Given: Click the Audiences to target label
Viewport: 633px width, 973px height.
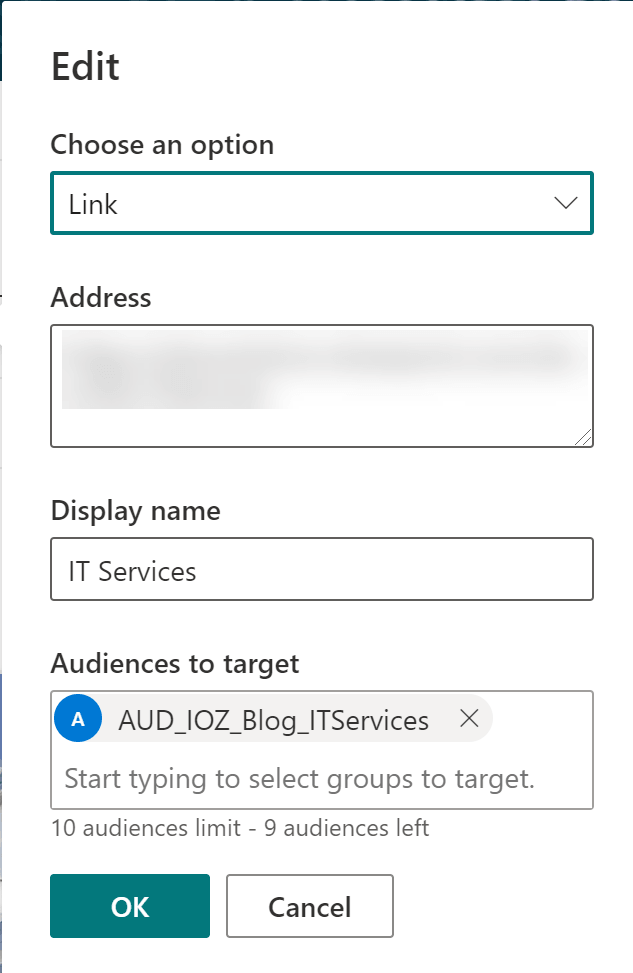Looking at the screenshot, I should tap(175, 663).
